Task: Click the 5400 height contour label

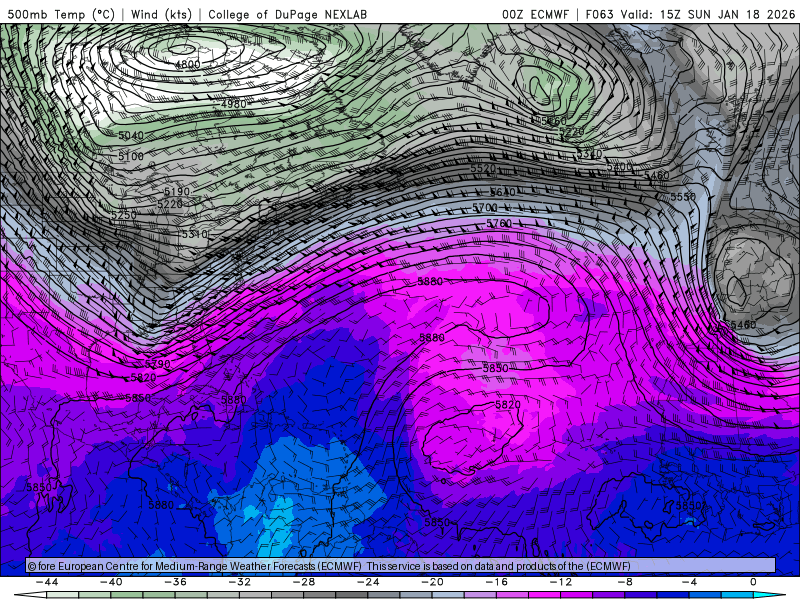Action: pos(619,166)
